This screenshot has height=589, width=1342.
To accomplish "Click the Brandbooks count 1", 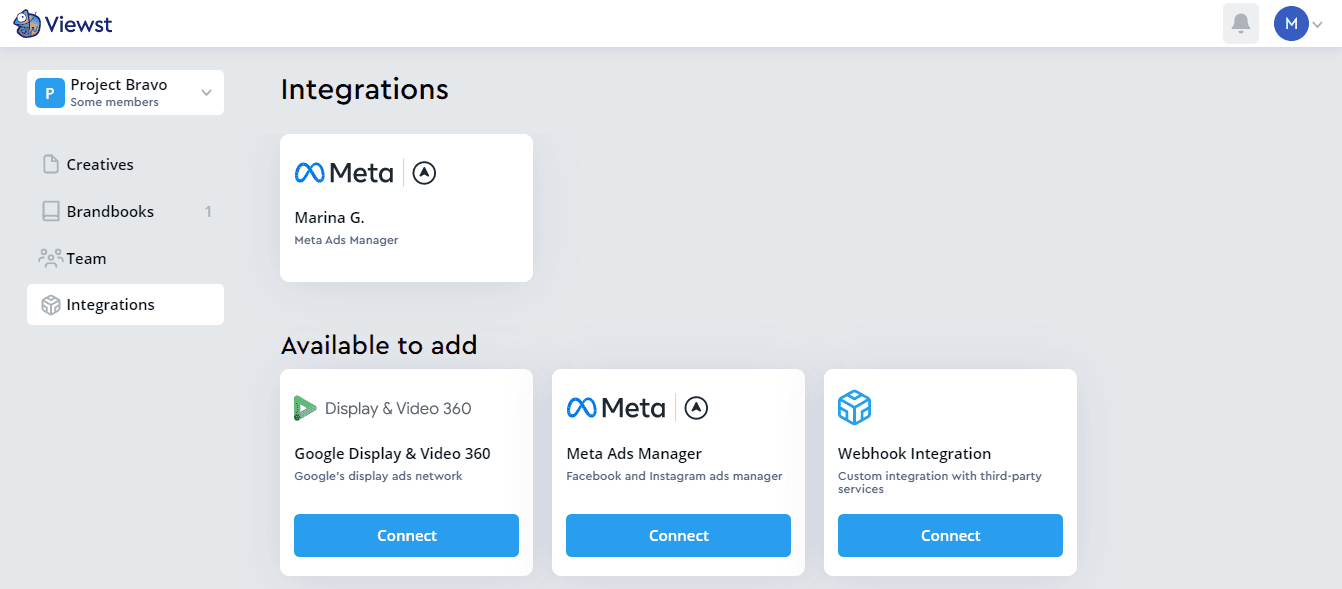I will pyautogui.click(x=208, y=211).
